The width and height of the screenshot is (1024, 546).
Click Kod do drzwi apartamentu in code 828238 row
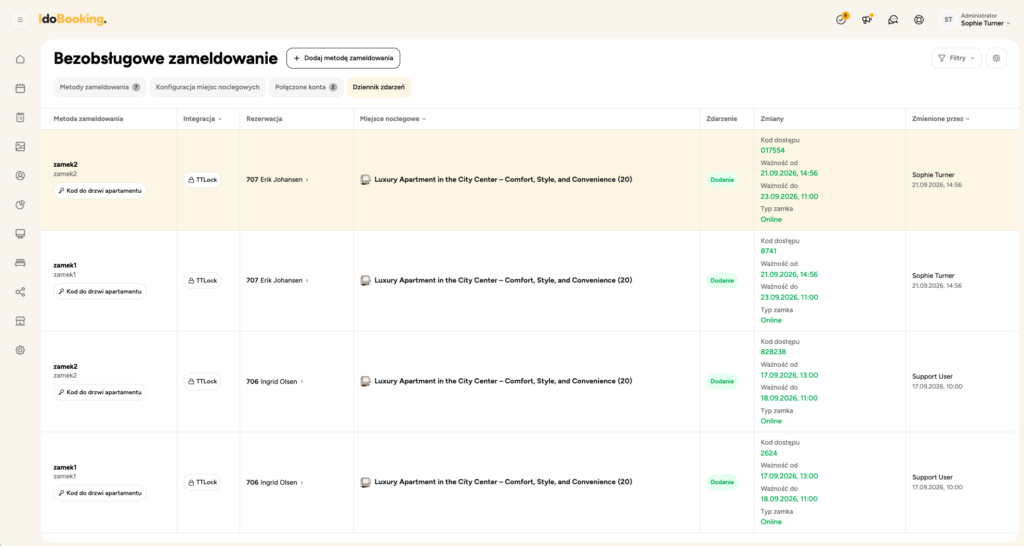pos(100,393)
